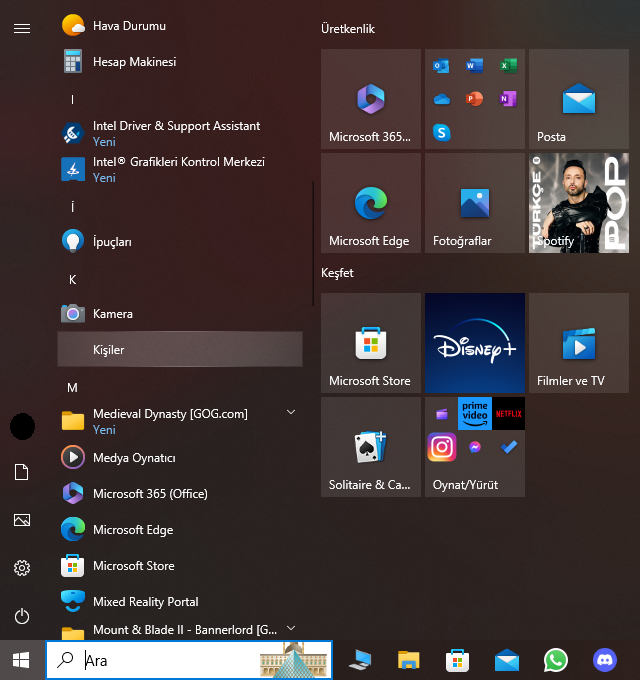The width and height of the screenshot is (640, 680).
Task: Open Microsoft Store from taskbar
Action: click(x=457, y=660)
